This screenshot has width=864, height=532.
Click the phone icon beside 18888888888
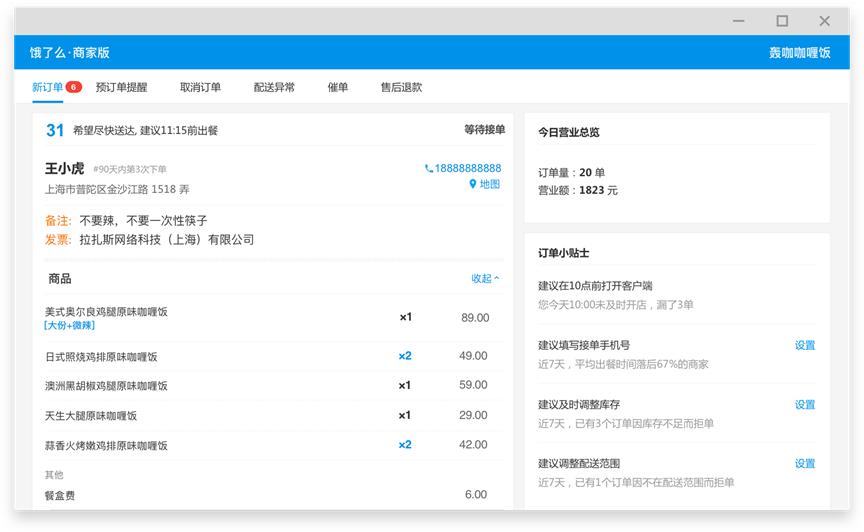(429, 169)
